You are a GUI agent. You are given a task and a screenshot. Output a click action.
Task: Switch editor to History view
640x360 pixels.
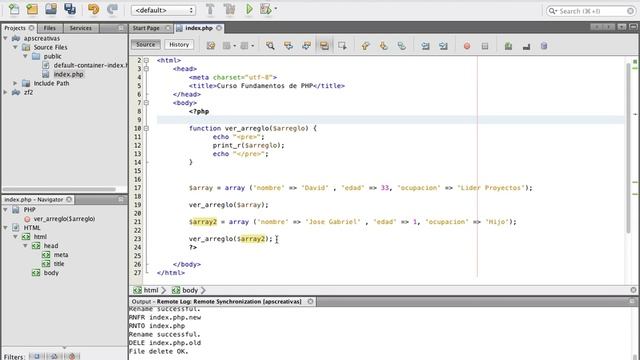point(179,44)
